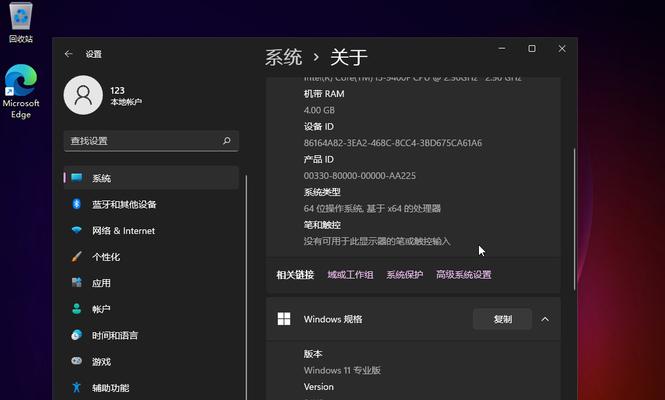Click the 时间和语言 globe clock icon
665x400 pixels.
(x=77, y=335)
